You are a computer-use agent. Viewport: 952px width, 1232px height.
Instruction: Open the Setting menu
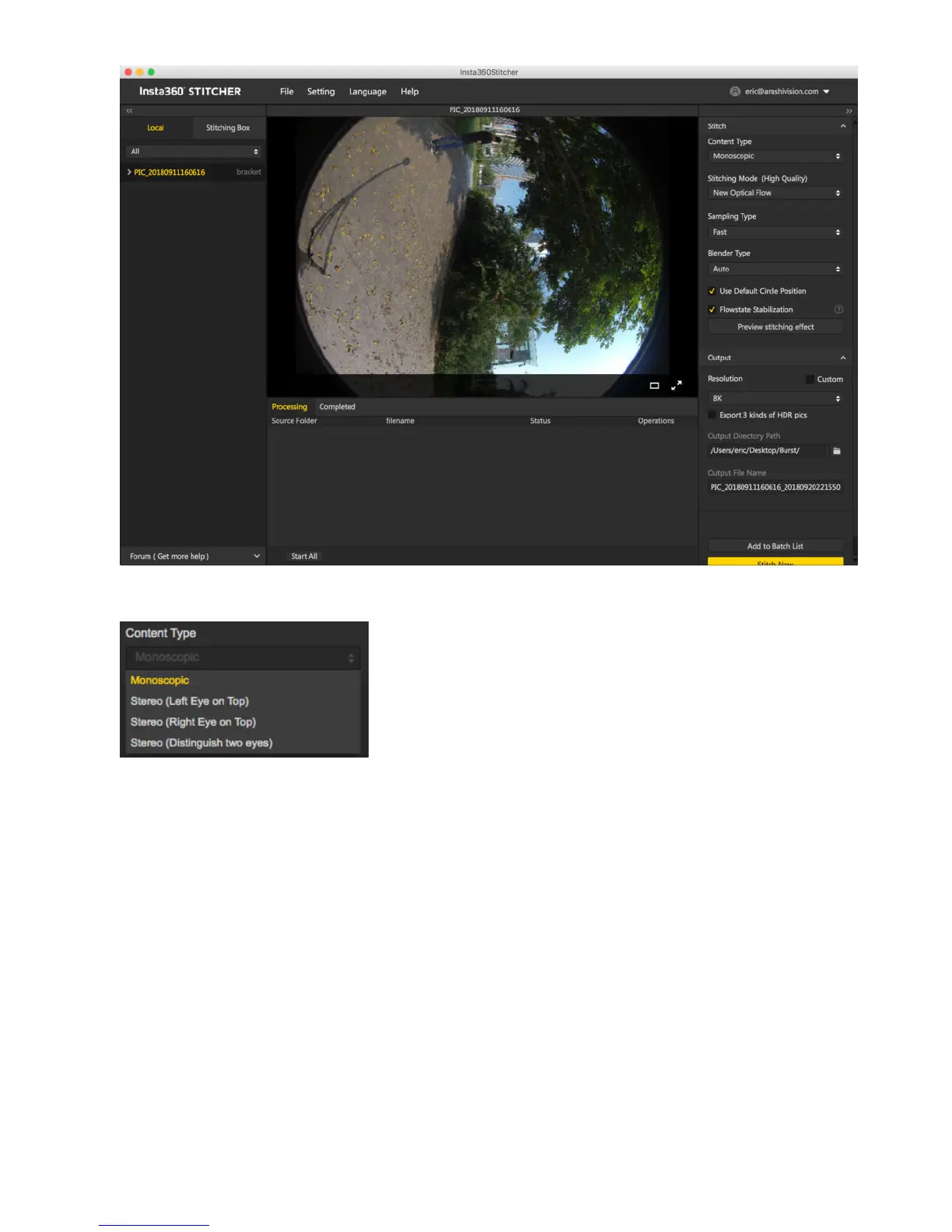pos(321,92)
